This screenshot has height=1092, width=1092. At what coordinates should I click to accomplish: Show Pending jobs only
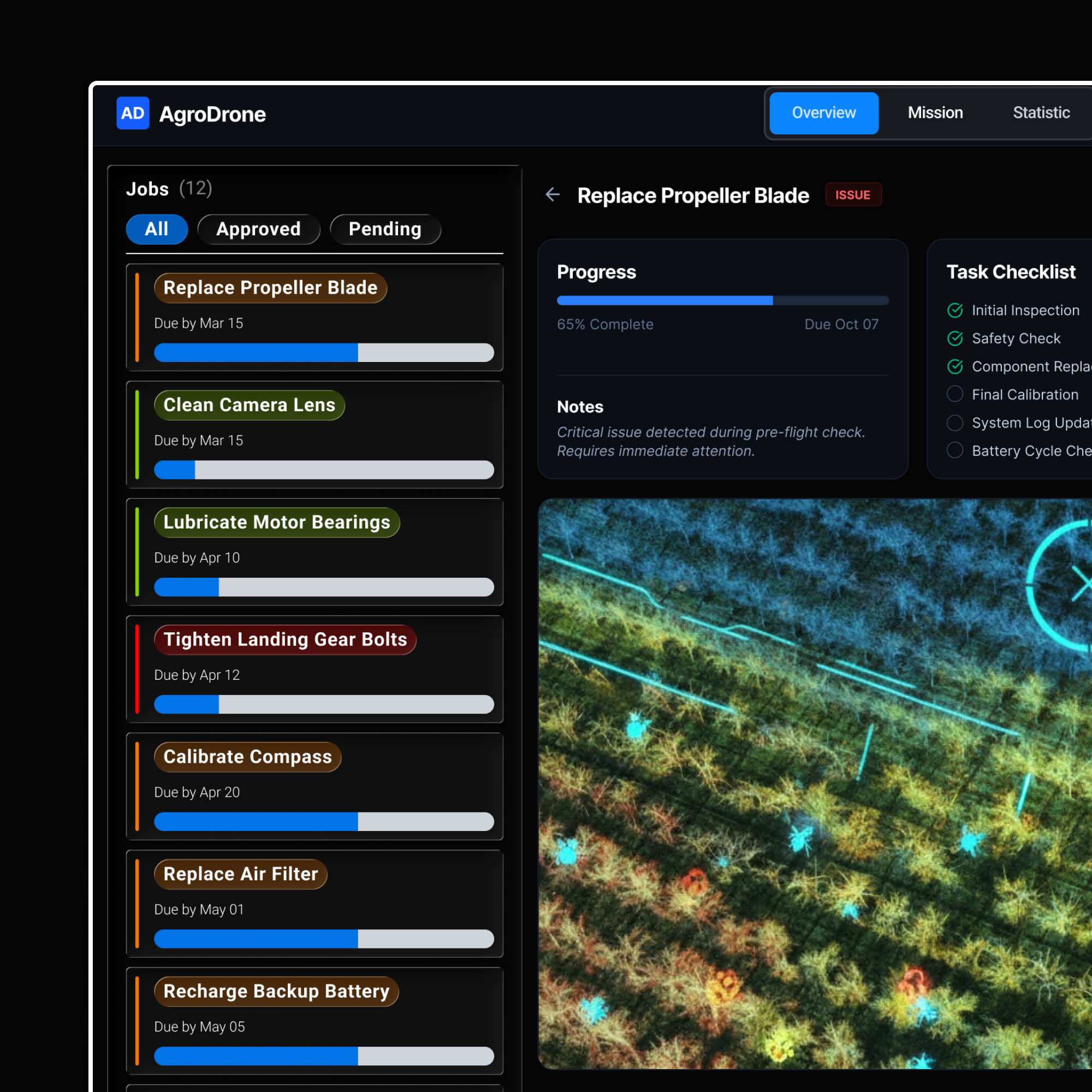click(x=385, y=229)
